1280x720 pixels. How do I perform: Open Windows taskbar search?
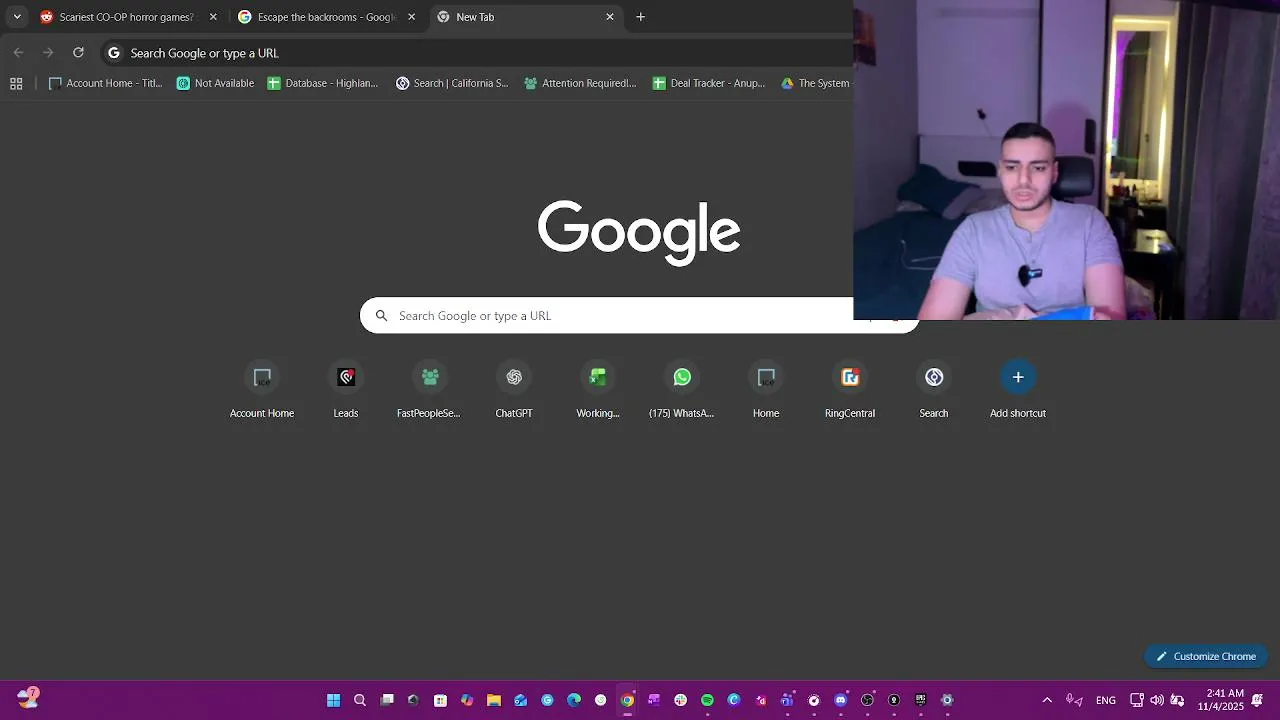[360, 700]
